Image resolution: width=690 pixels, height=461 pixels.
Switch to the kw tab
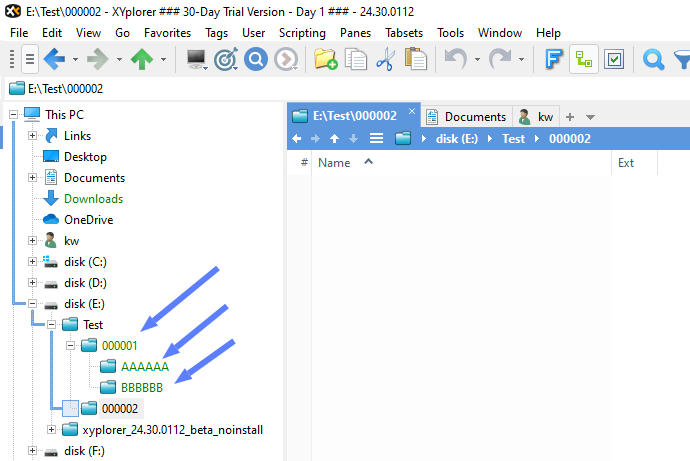536,117
